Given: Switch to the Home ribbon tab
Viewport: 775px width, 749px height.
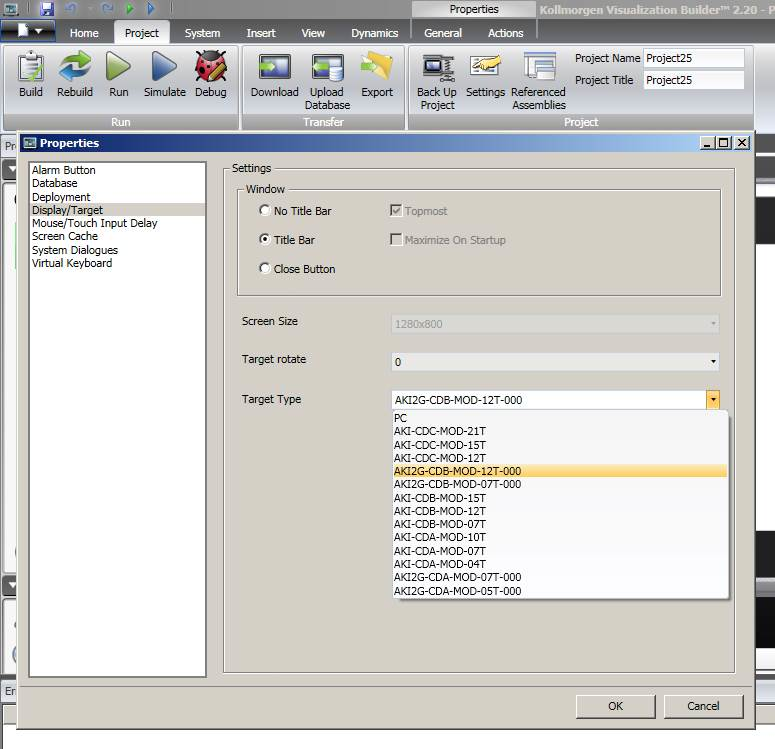Looking at the screenshot, I should [84, 33].
